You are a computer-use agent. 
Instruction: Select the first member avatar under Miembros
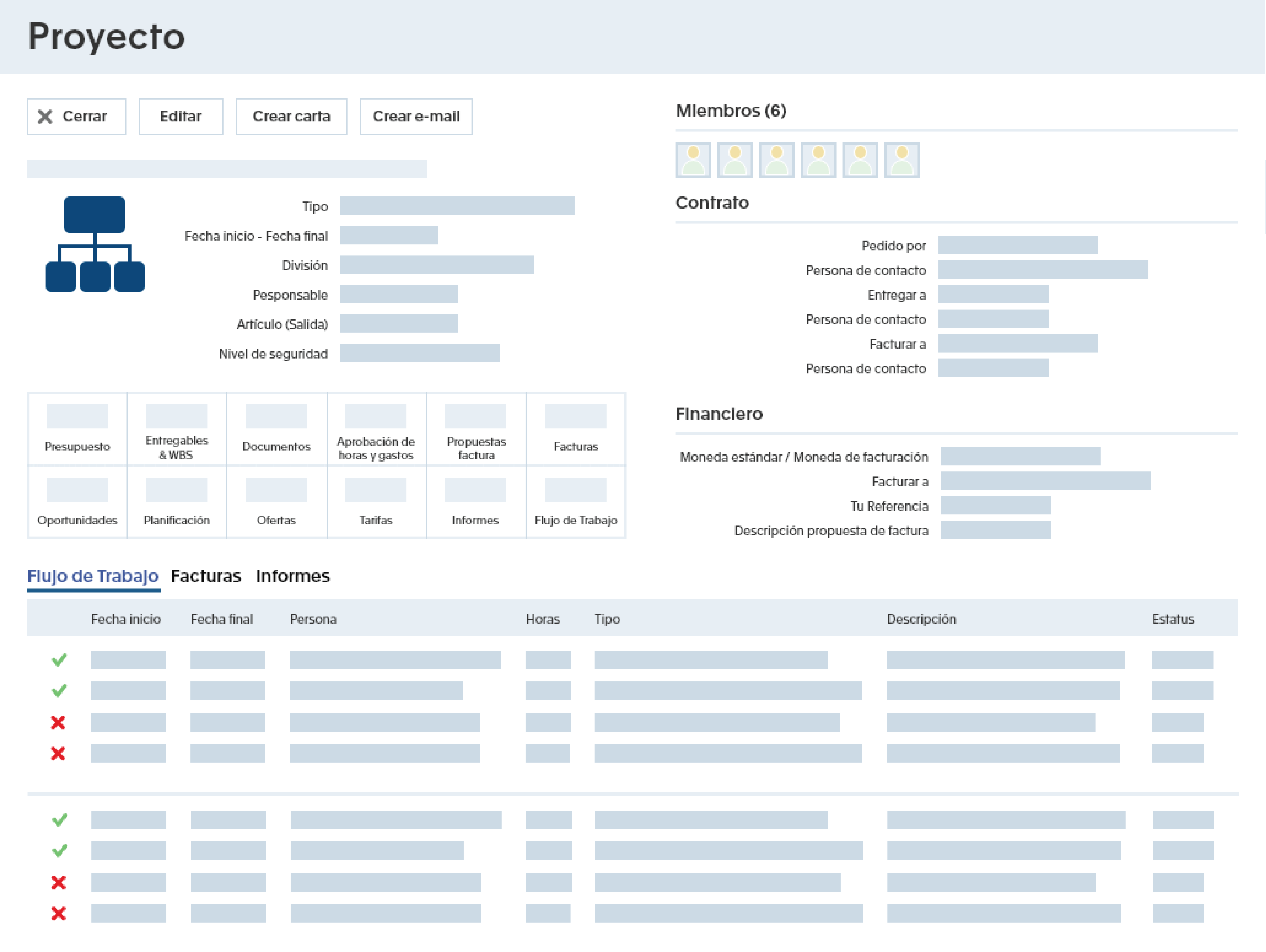pyautogui.click(x=693, y=160)
